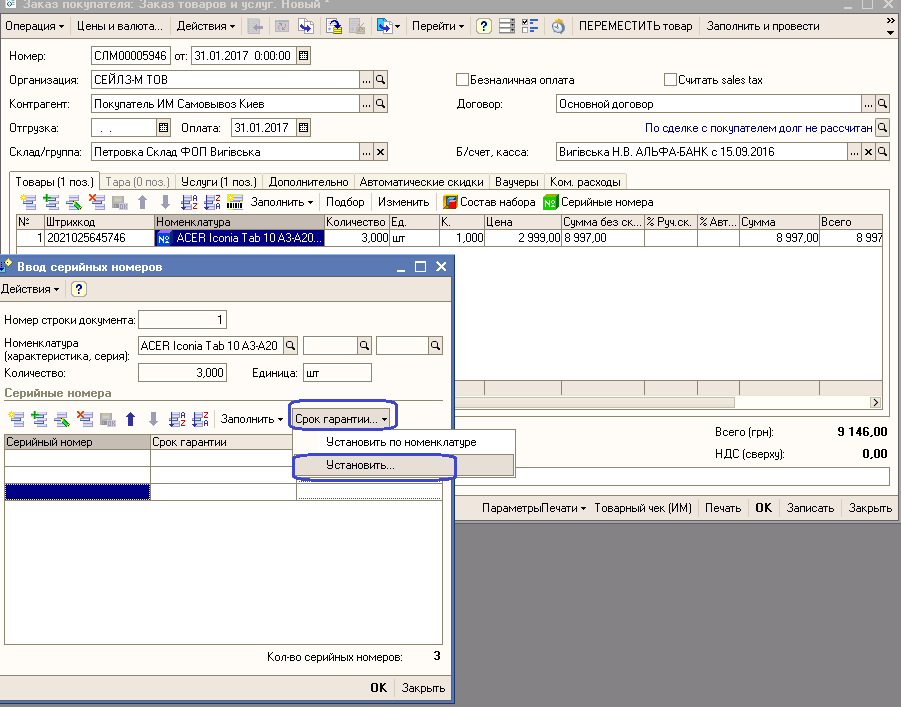Click Заполнить и провести button
The width and height of the screenshot is (901, 707).
[x=763, y=26]
